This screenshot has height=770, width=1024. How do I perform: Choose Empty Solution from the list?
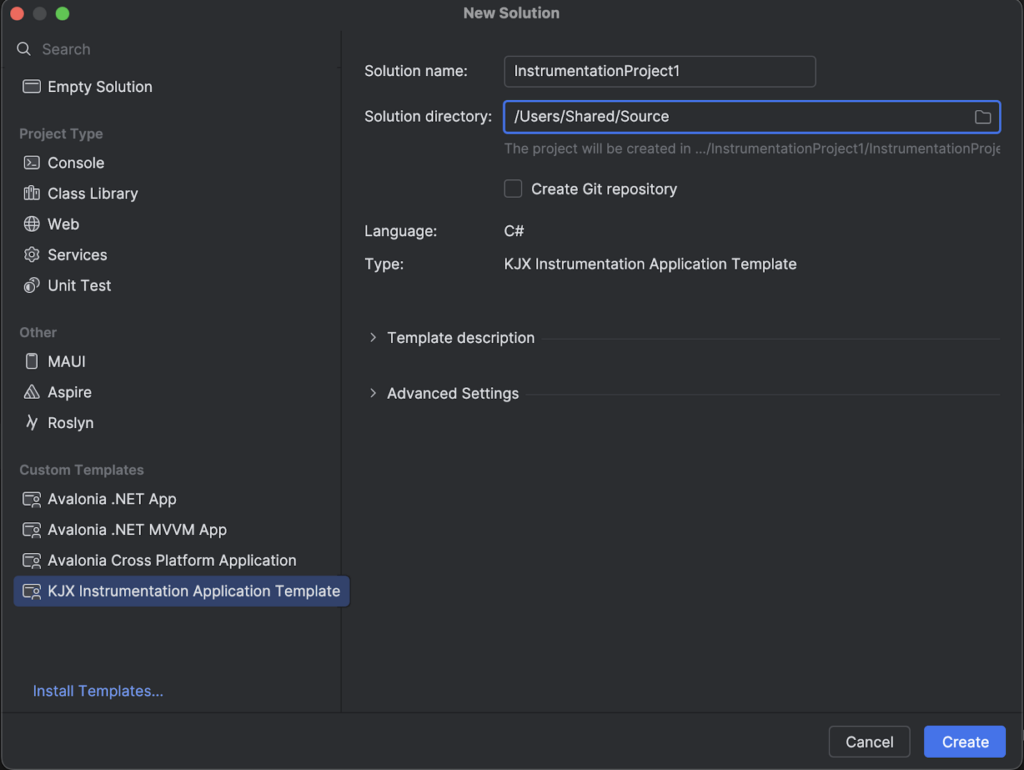[x=100, y=87]
